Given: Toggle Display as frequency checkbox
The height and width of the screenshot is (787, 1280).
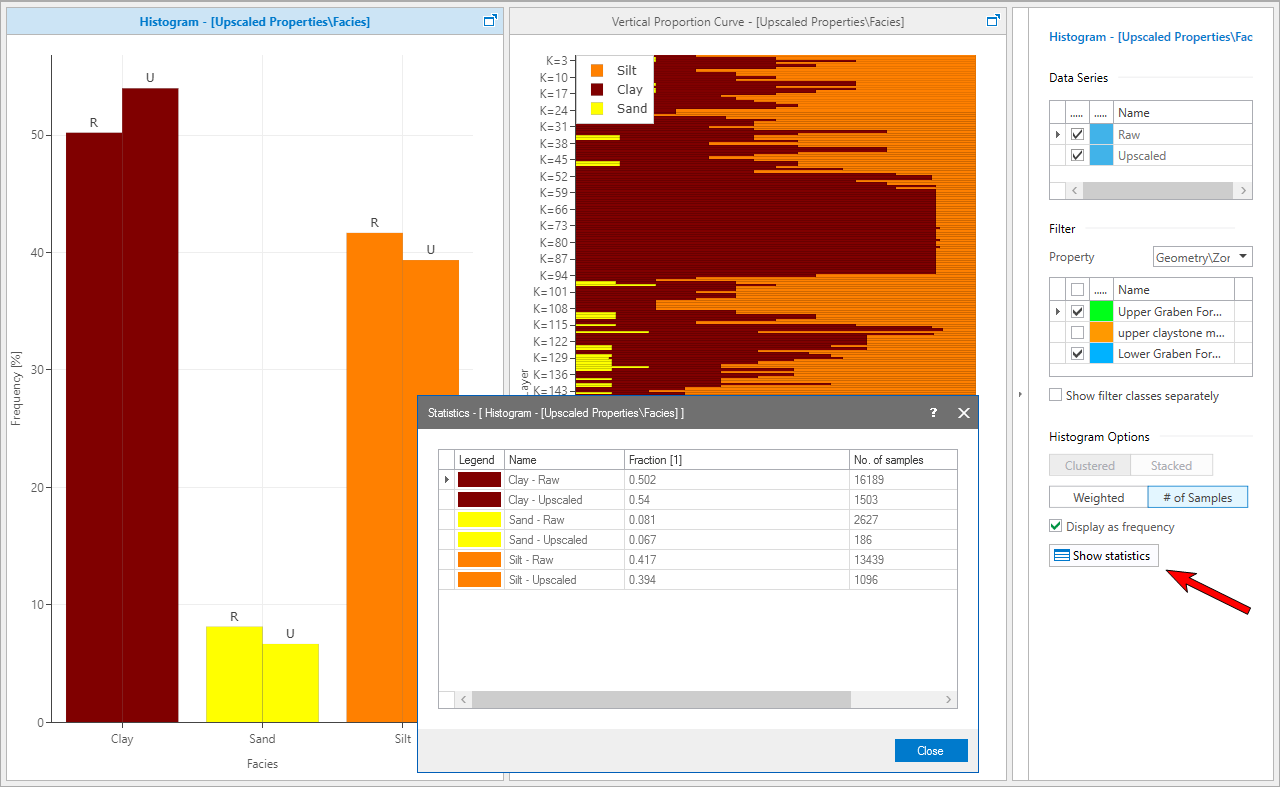Looking at the screenshot, I should pyautogui.click(x=1055, y=527).
